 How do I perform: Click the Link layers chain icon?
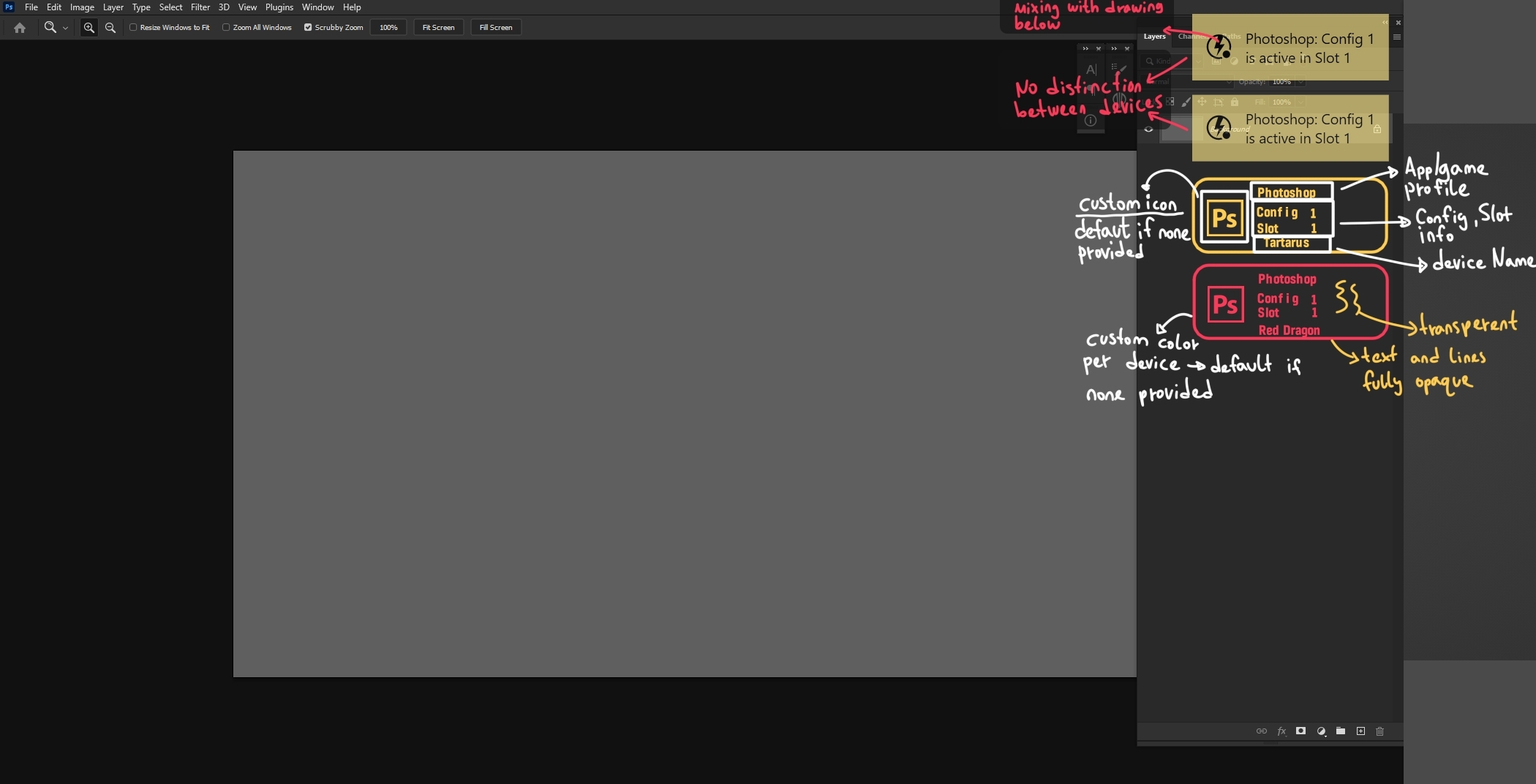1262,731
